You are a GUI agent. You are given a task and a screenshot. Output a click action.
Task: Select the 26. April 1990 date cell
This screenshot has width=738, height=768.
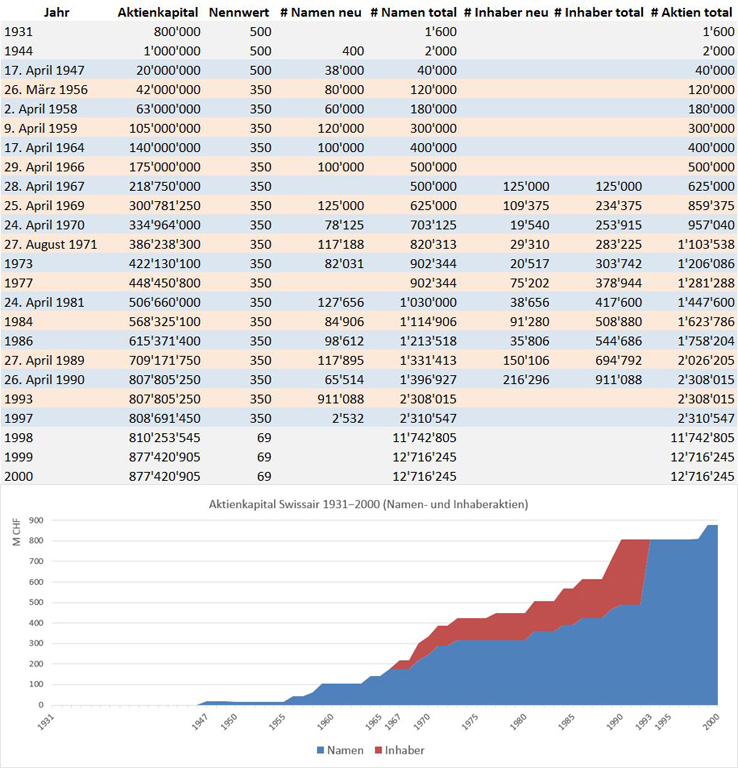44,380
